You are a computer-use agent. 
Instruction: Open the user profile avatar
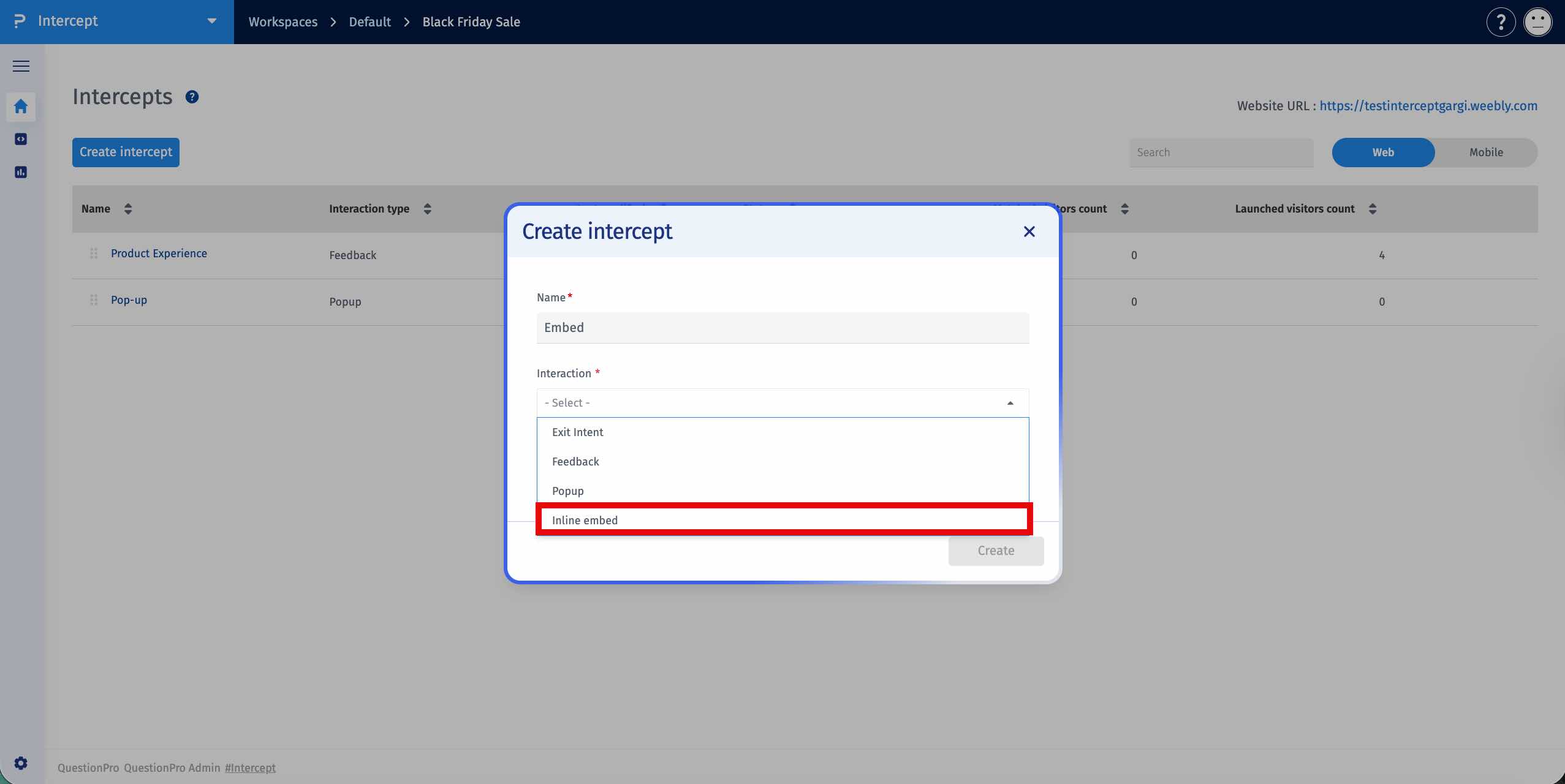[1537, 23]
